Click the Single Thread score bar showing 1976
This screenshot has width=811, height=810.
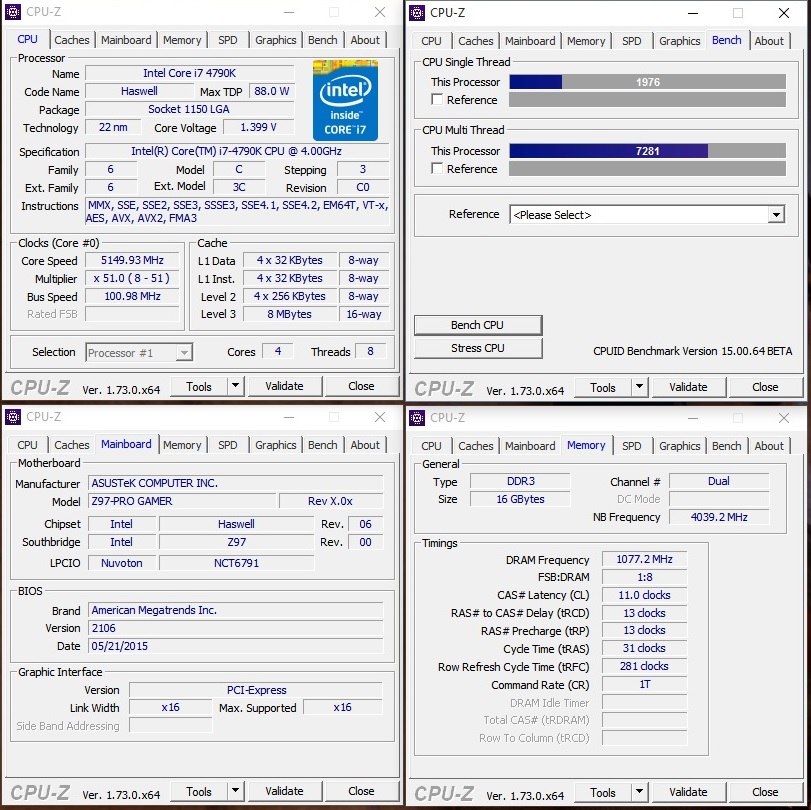648,82
